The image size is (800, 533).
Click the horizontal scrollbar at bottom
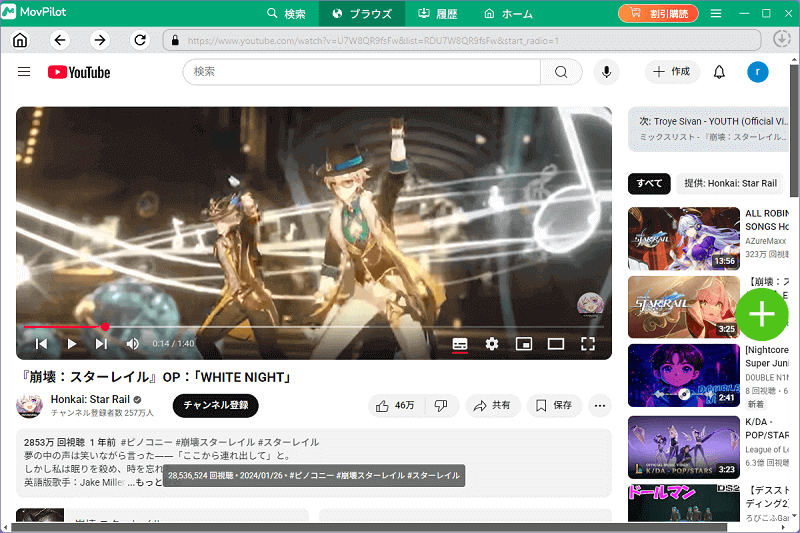369,528
